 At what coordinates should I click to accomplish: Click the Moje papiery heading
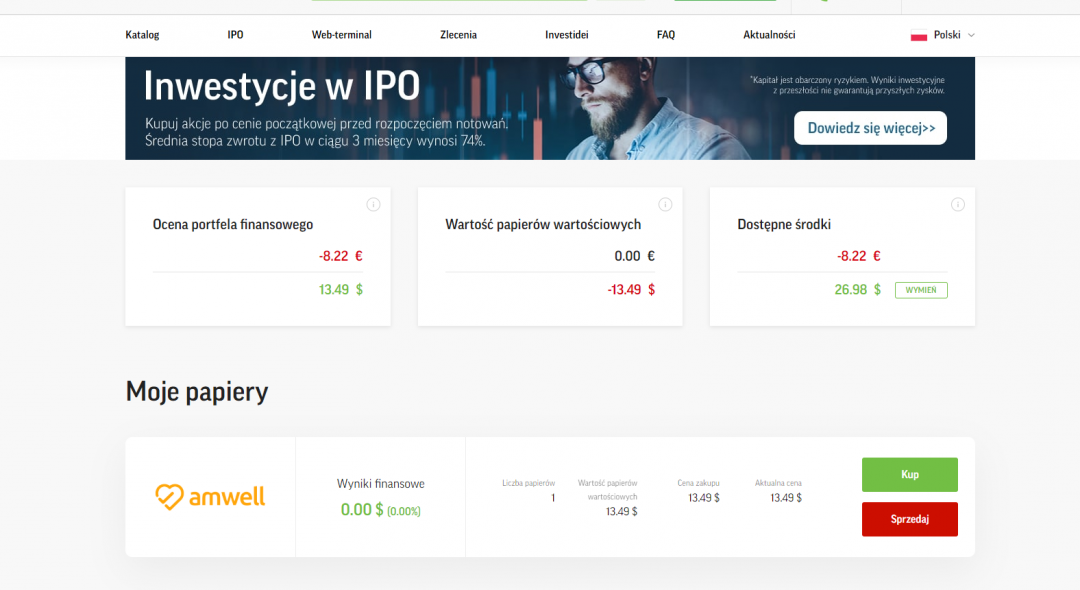click(197, 392)
